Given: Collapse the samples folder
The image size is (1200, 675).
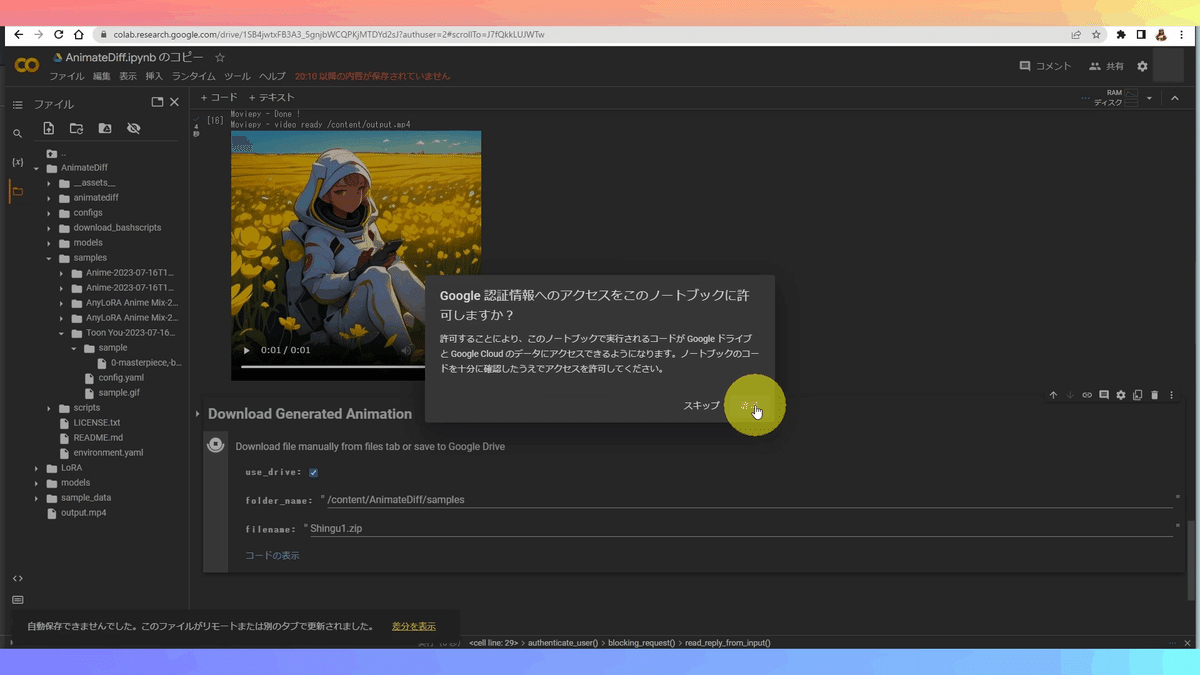Looking at the screenshot, I should coord(49,258).
